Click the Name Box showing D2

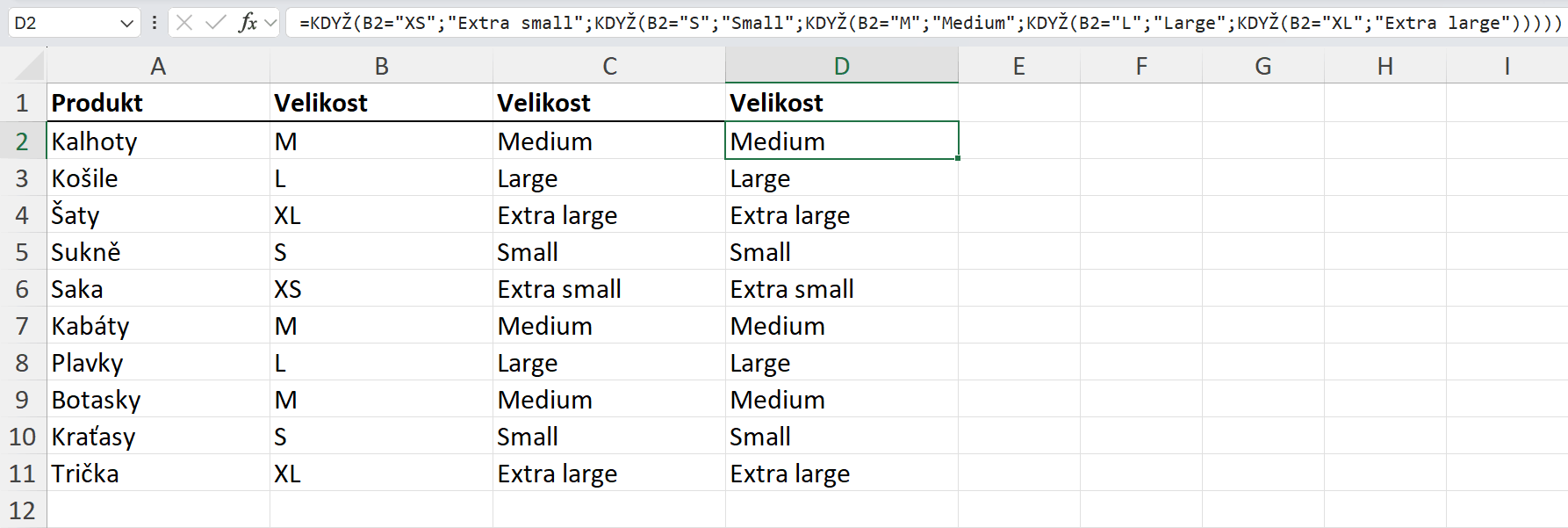61,23
